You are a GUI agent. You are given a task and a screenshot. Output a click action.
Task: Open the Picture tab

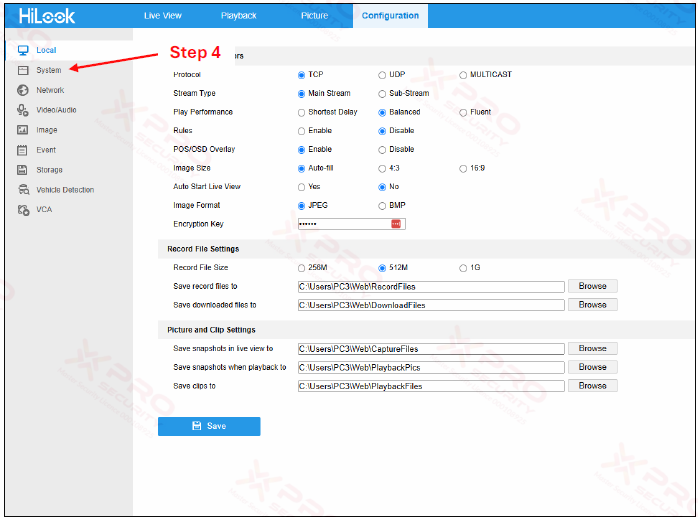tap(313, 16)
